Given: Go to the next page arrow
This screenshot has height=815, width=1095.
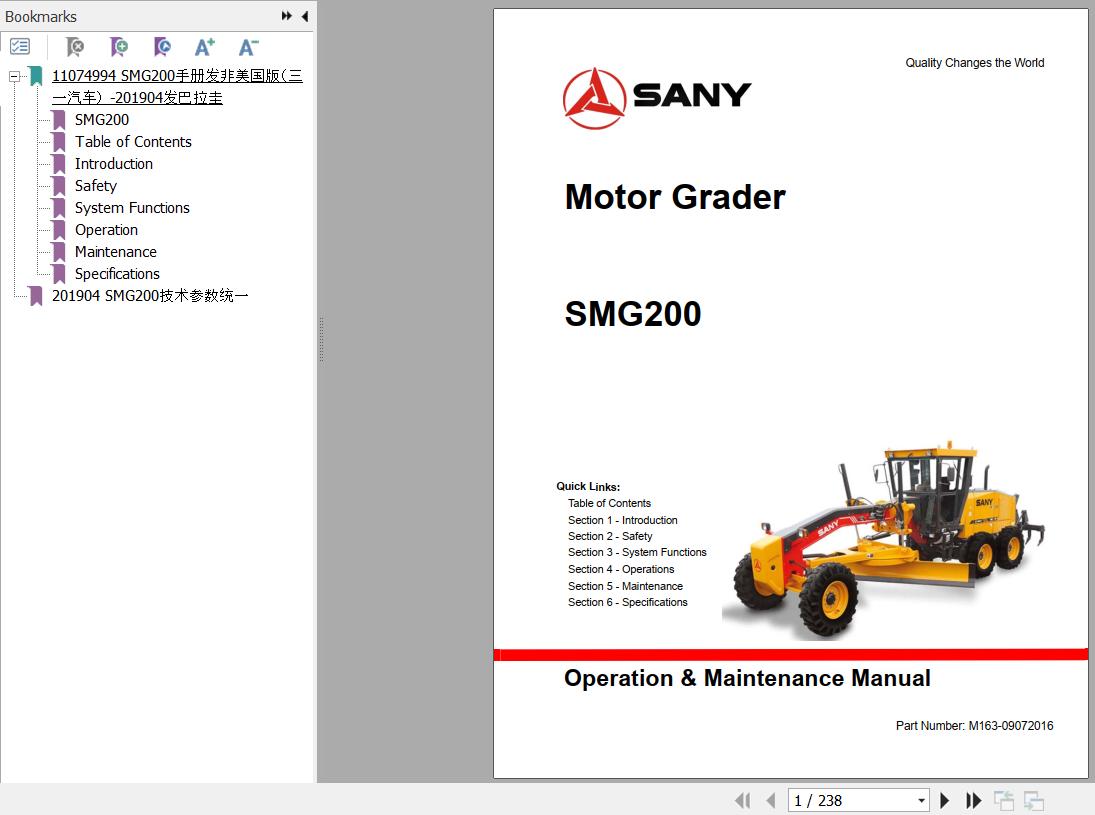Looking at the screenshot, I should 945,800.
